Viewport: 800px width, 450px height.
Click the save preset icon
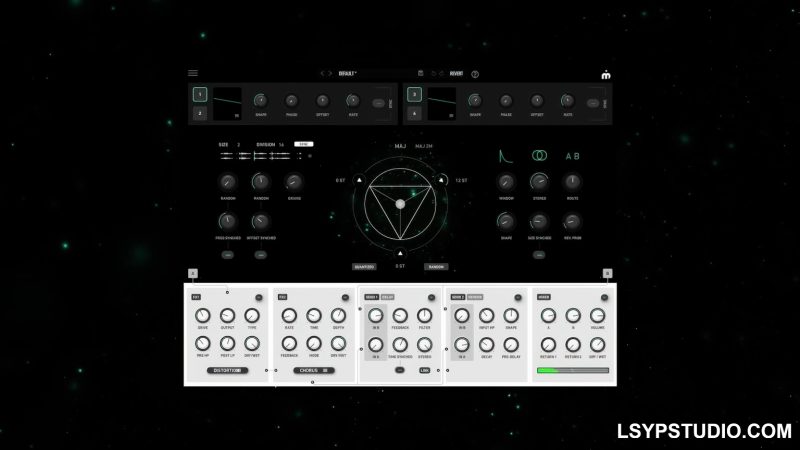421,73
